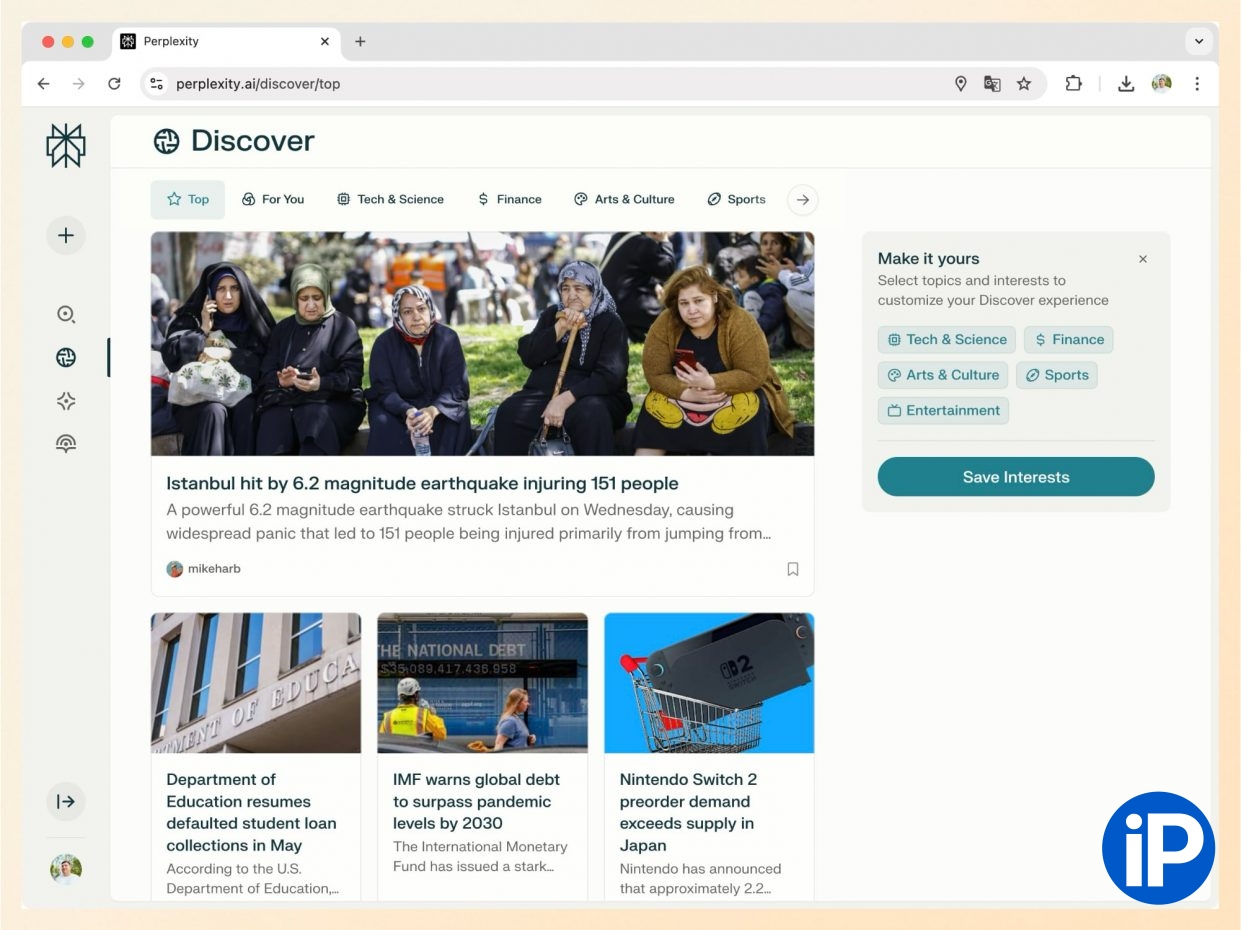Viewport: 1241px width, 930px height.
Task: Open the Library signal icon in sidebar
Action: tap(66, 444)
